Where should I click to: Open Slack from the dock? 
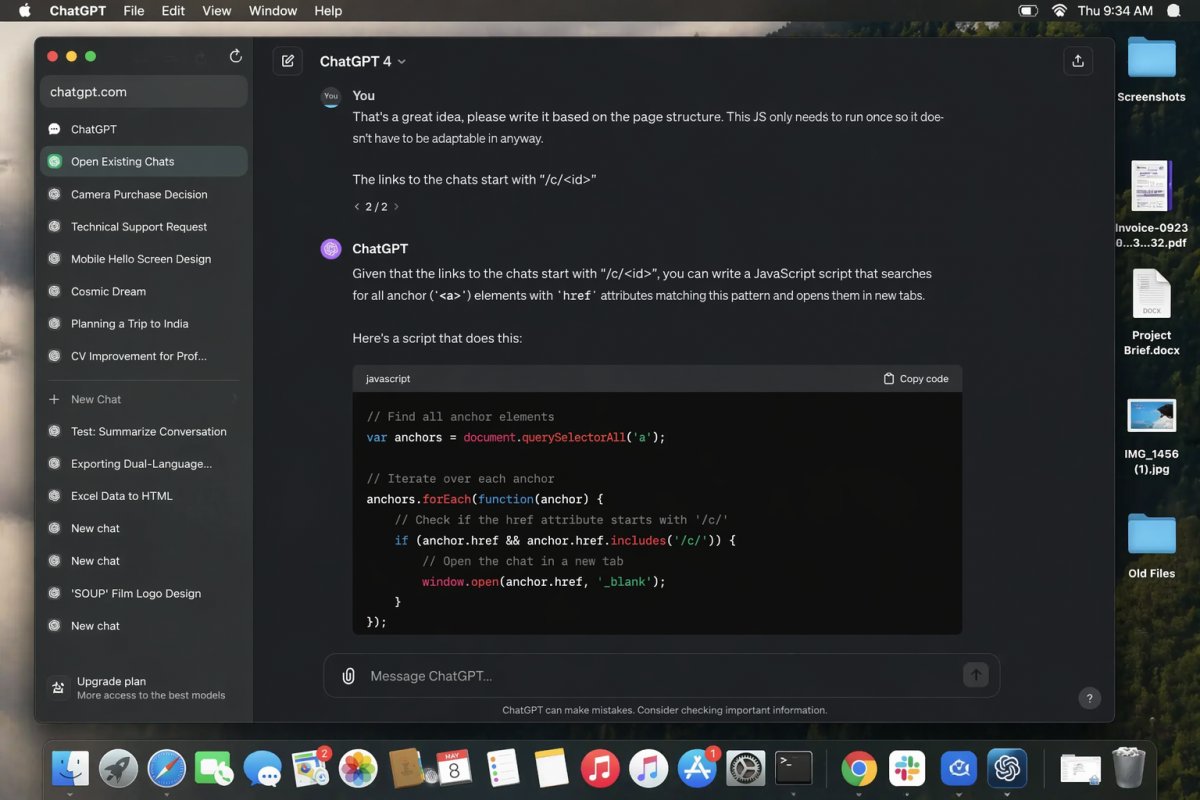pyautogui.click(x=908, y=768)
